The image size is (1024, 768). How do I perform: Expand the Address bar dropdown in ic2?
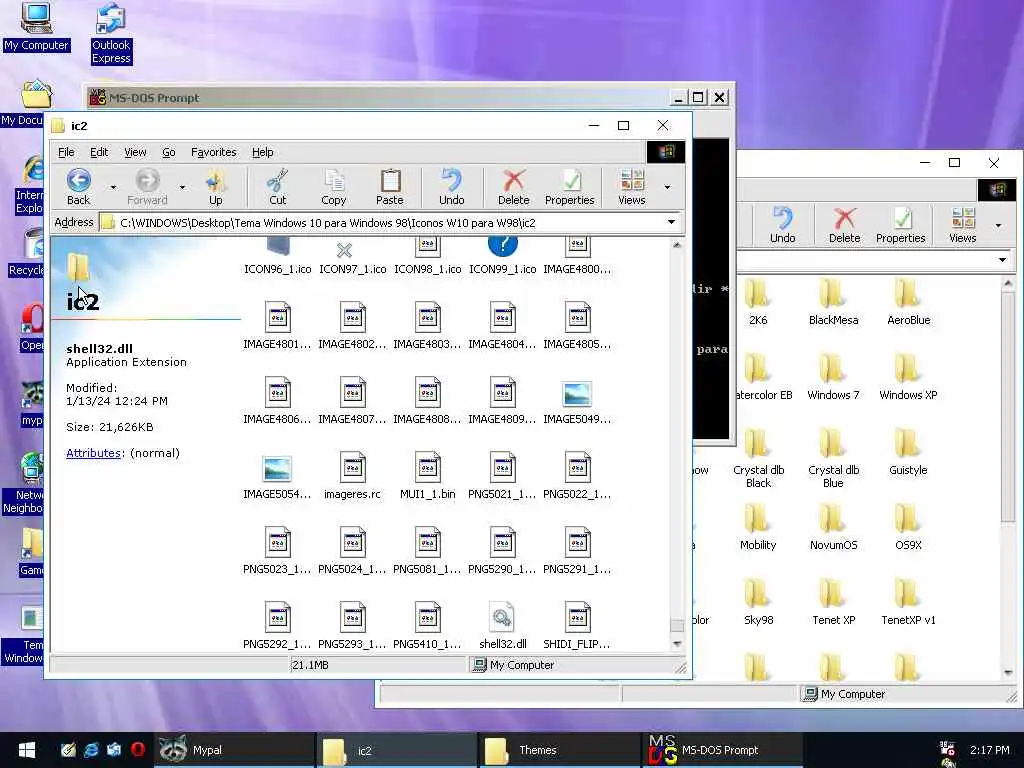pos(671,222)
